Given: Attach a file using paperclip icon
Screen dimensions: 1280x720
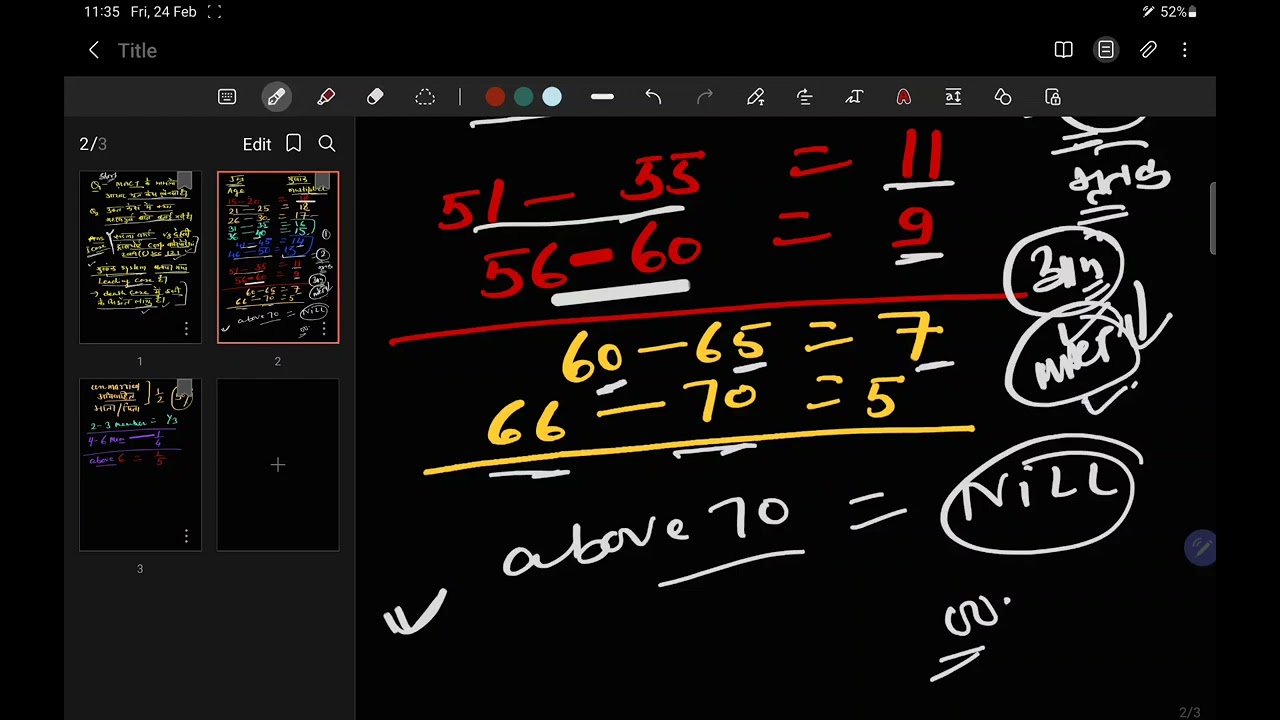Looking at the screenshot, I should (x=1148, y=50).
